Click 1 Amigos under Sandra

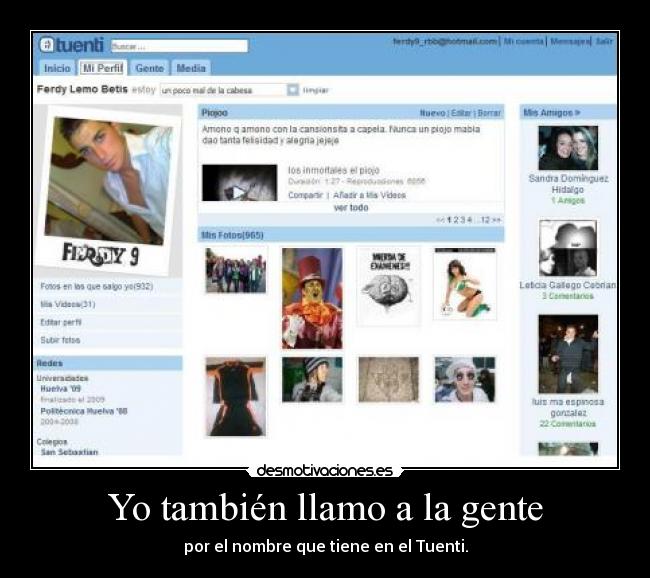568,201
